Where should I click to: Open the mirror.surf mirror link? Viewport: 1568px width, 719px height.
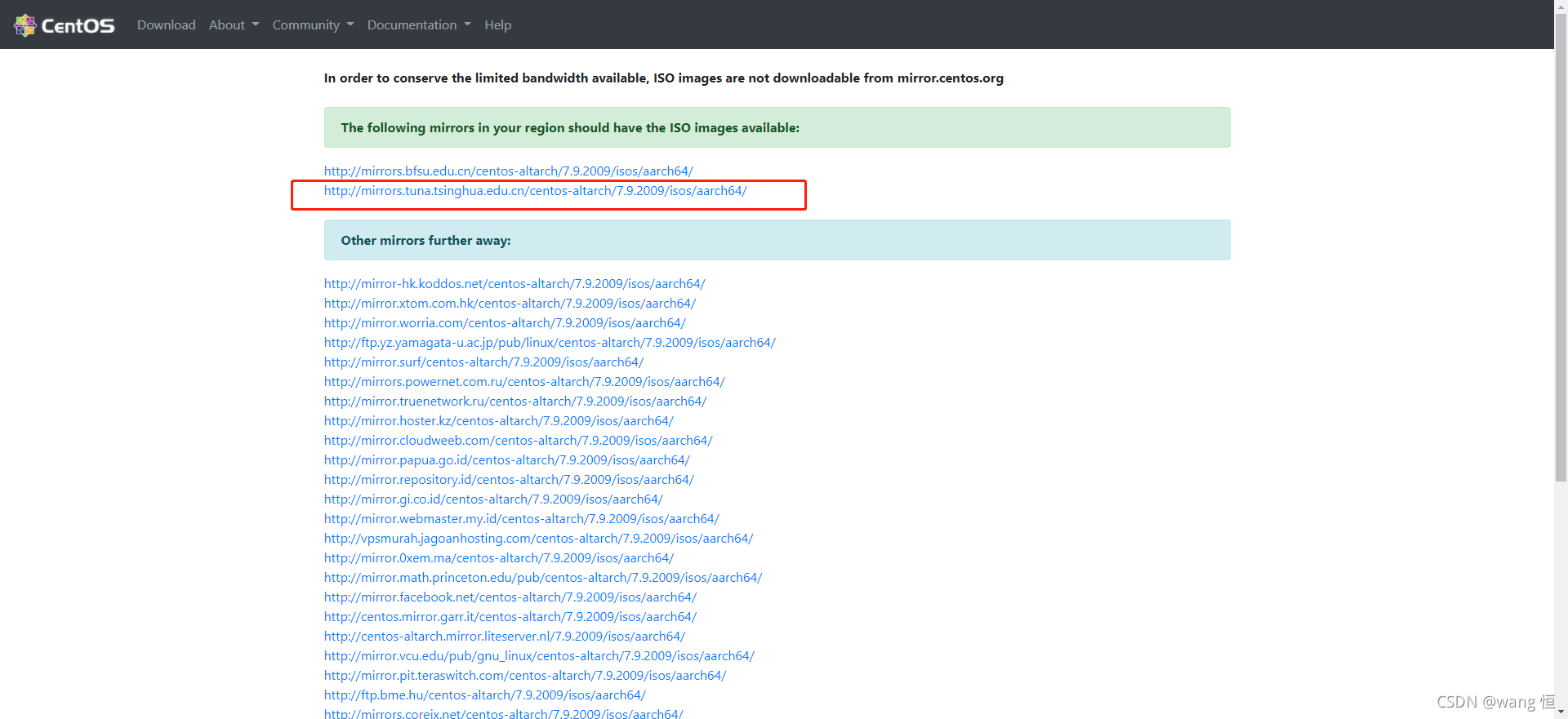[x=483, y=362]
